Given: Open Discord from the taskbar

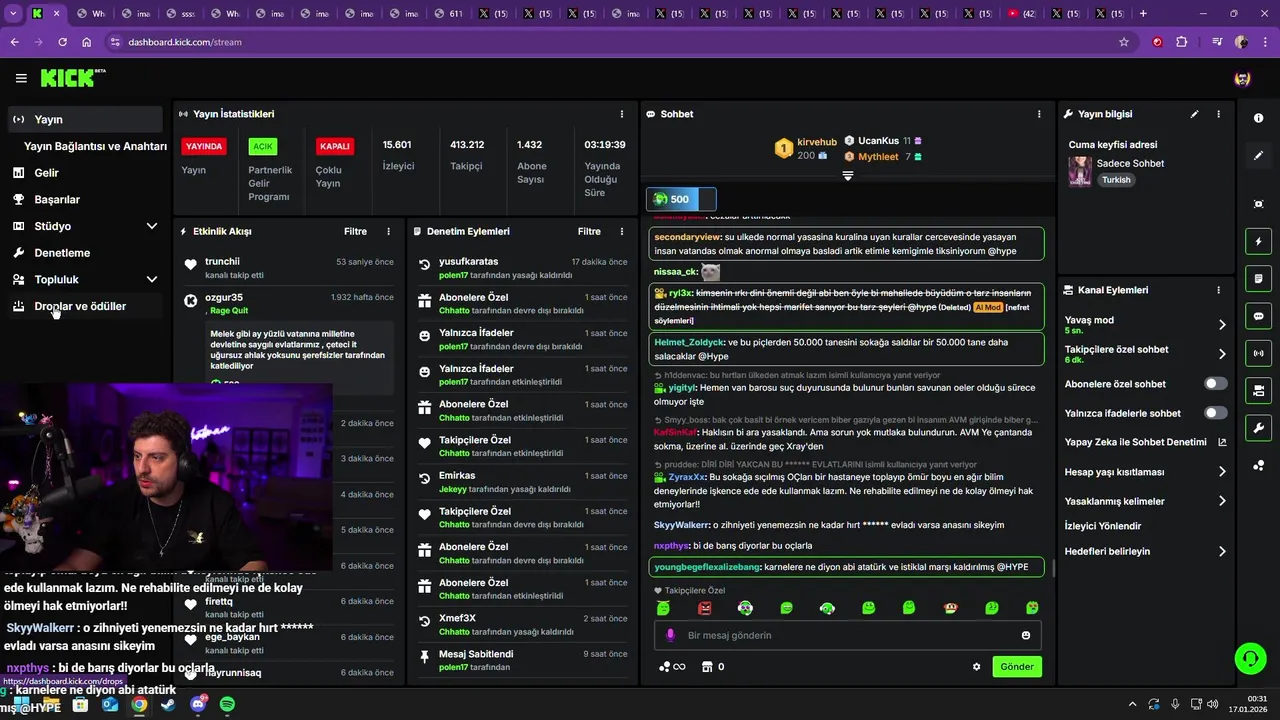Looking at the screenshot, I should point(197,705).
